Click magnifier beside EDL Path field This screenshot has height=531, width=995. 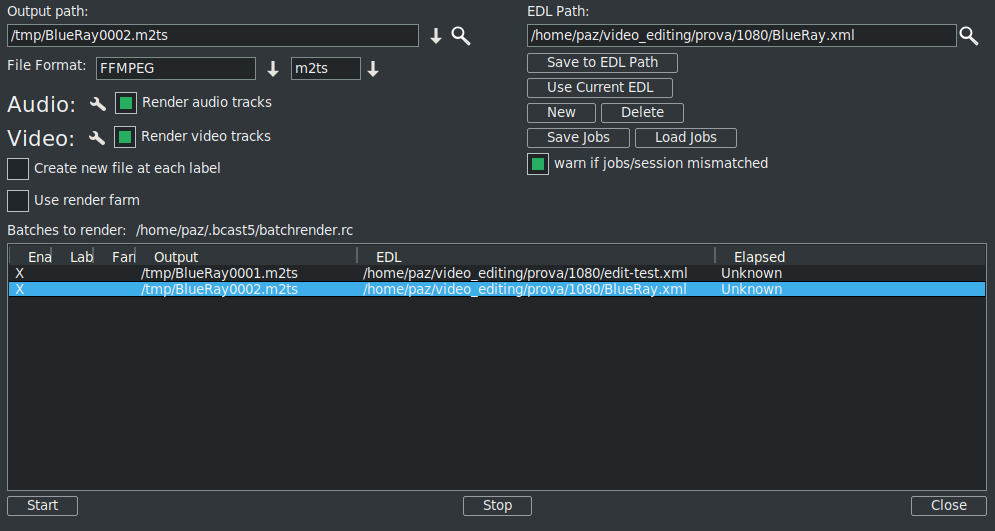click(968, 36)
